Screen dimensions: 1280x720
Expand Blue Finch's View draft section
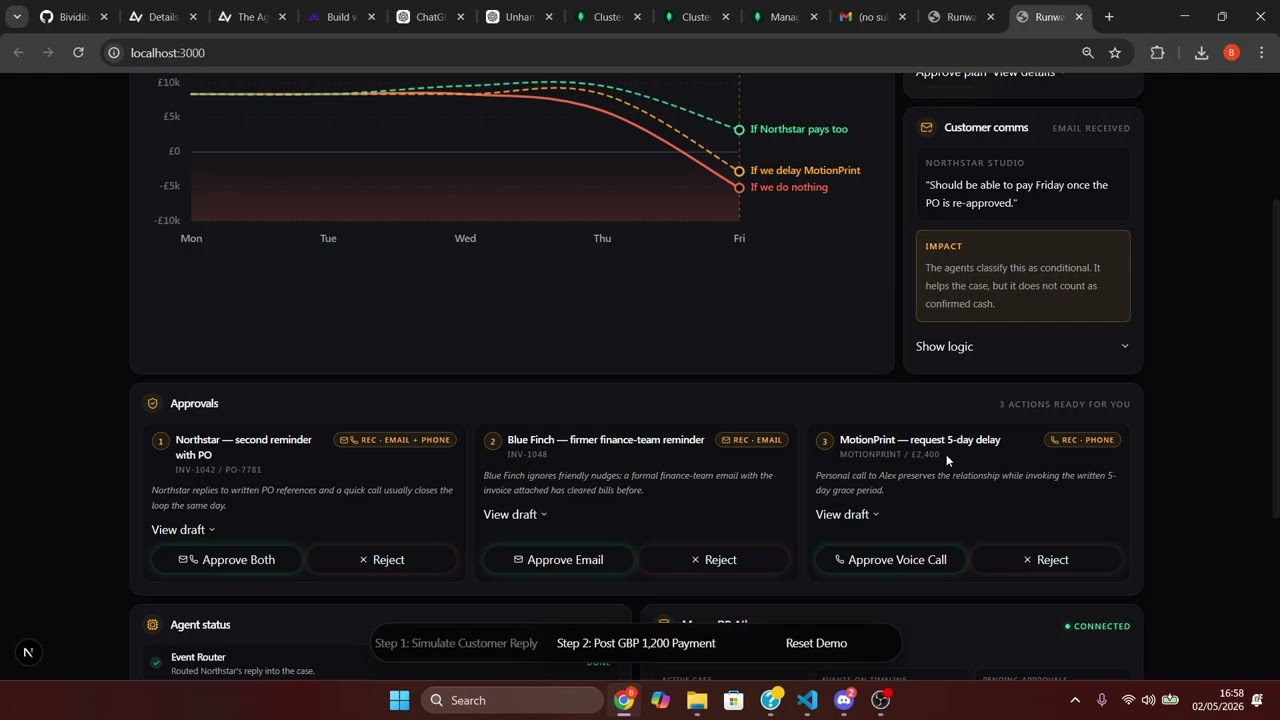(515, 515)
